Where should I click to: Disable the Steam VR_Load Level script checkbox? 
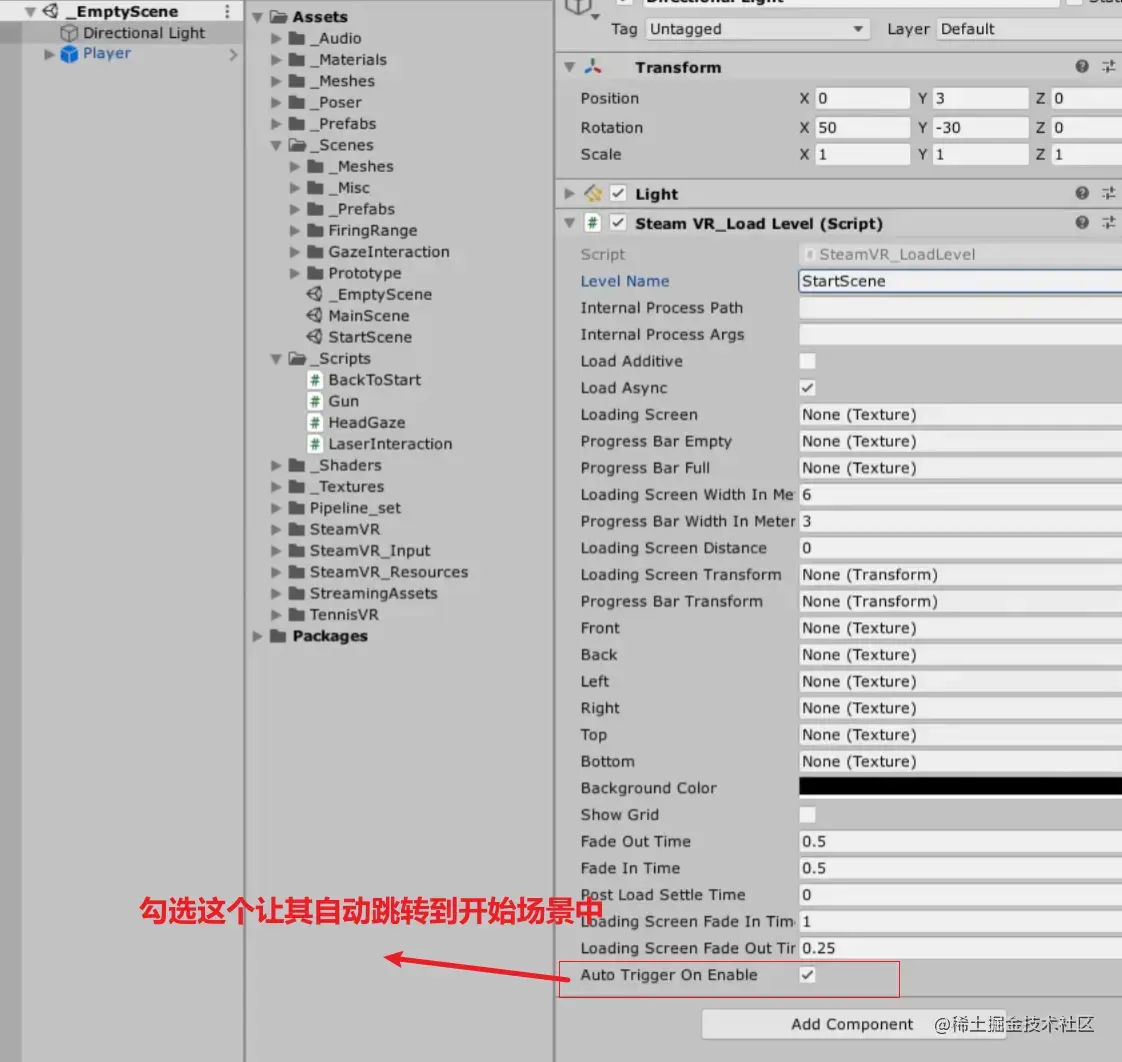pos(618,223)
